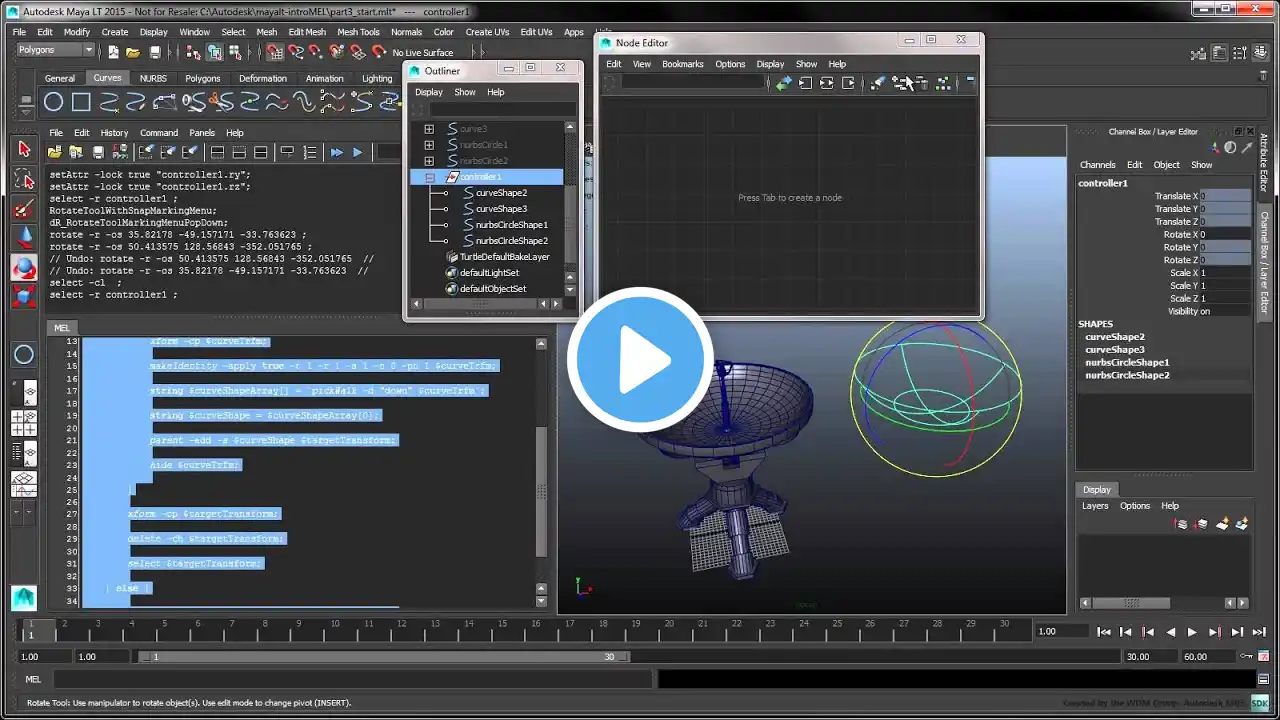This screenshot has width=1280, height=720.
Task: Click Execute All double-arrow in Script Editor
Action: 336,152
